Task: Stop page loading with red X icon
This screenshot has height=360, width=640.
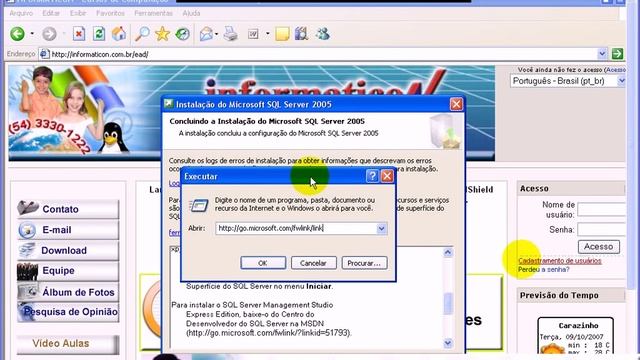Action: pos(79,34)
